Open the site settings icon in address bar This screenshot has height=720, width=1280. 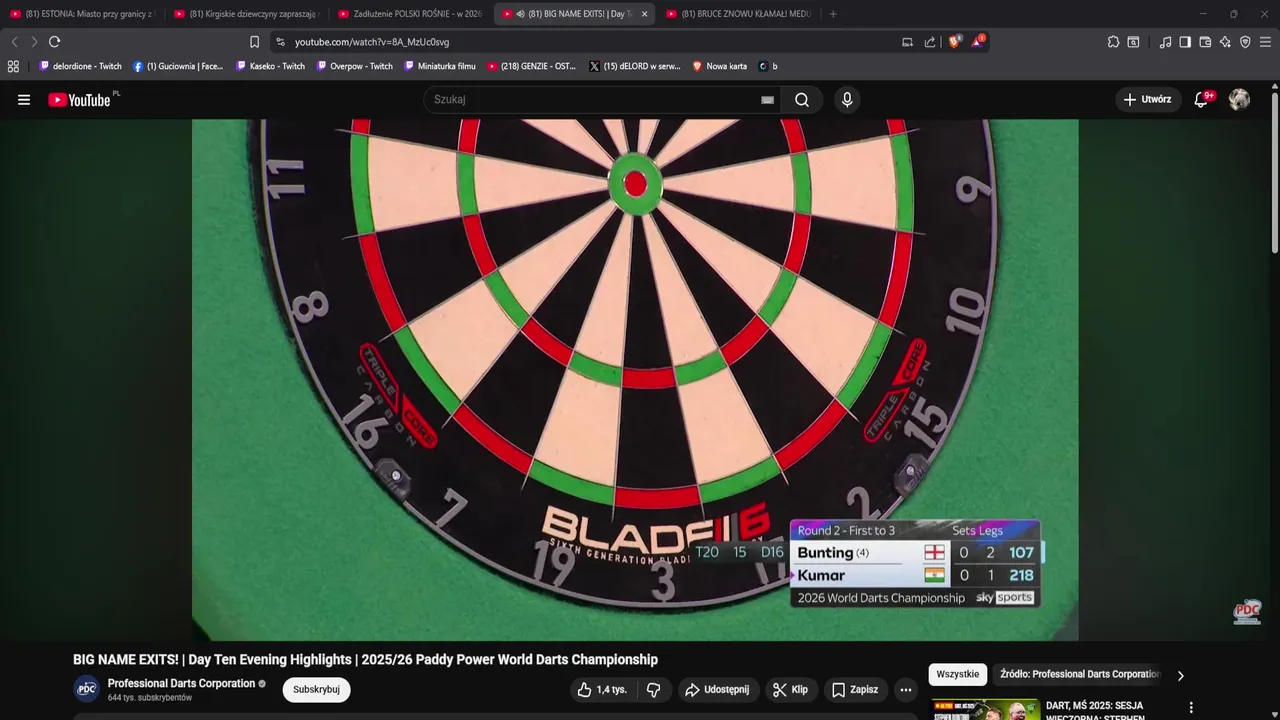tap(280, 42)
